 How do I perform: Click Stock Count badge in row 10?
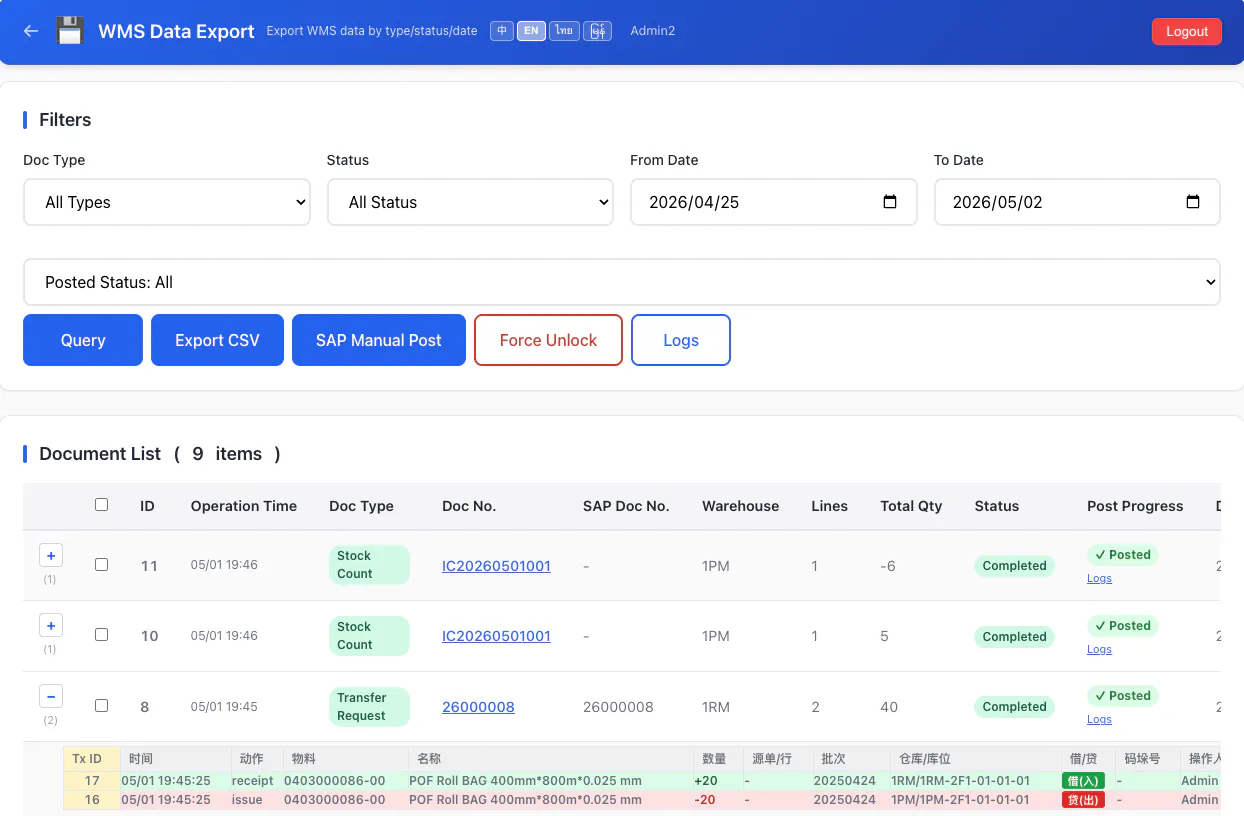click(369, 636)
